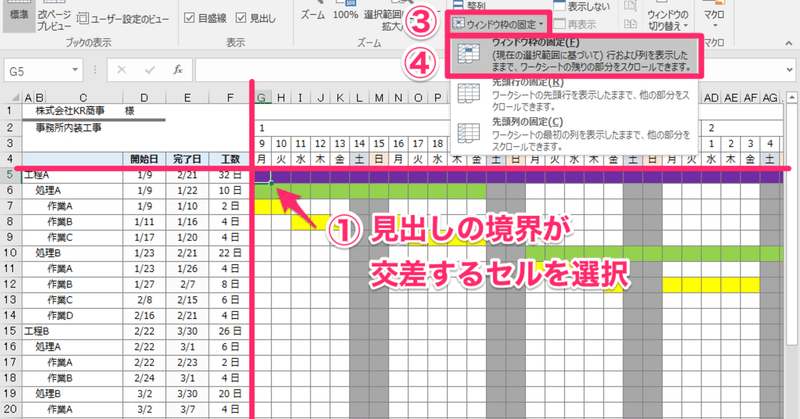The width and height of the screenshot is (800, 419).
Task: Click the 工程A cell in row 5
Action: click(x=72, y=176)
